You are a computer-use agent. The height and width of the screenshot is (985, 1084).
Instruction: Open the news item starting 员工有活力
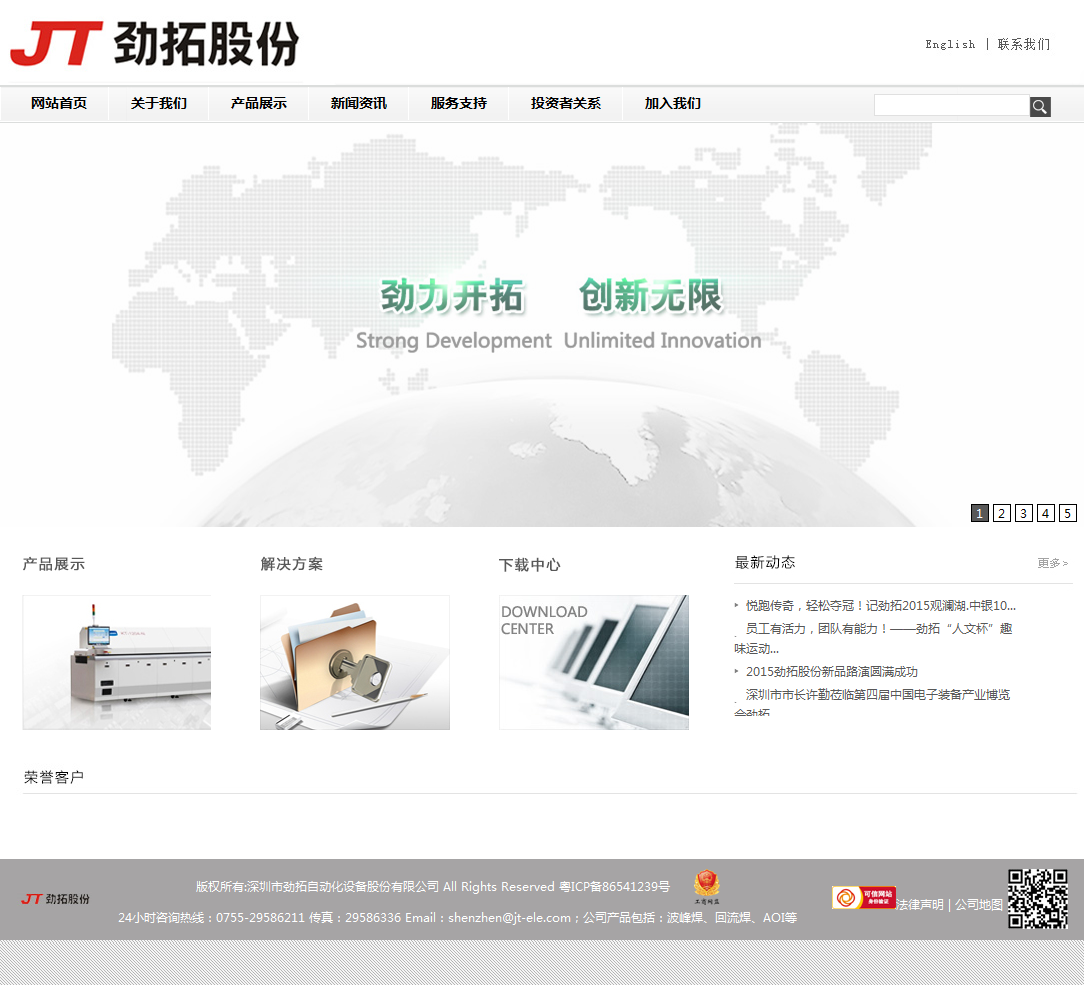point(873,638)
